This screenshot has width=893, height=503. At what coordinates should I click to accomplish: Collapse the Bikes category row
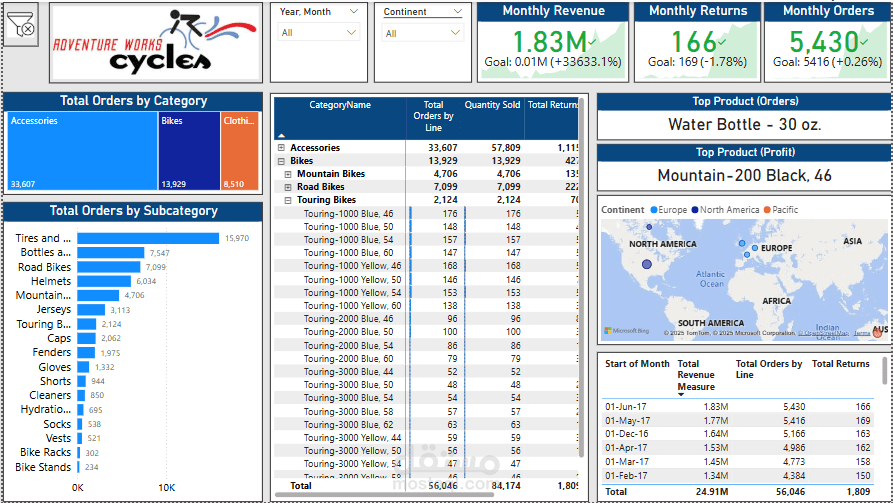tap(281, 161)
